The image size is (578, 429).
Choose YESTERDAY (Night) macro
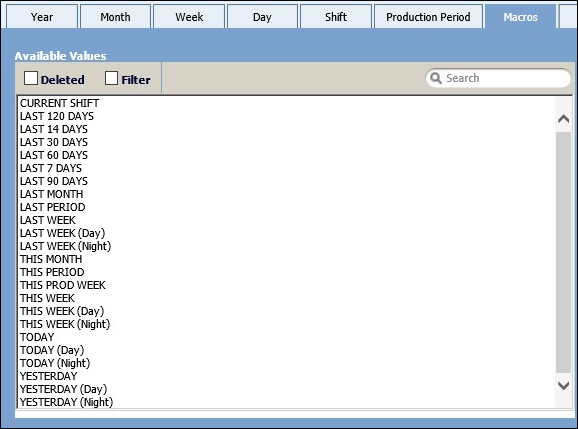(66, 402)
